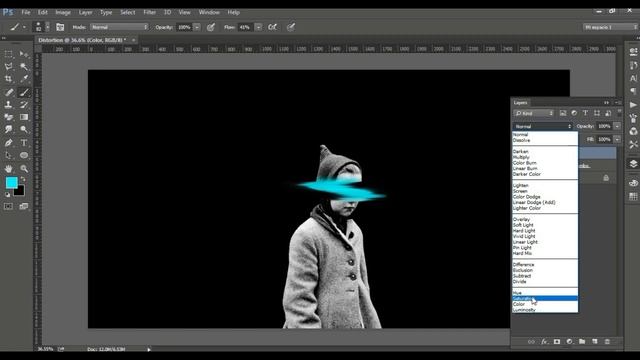Open the cyan foreground color swatch
Screen dimensions: 640x360
coord(11,183)
